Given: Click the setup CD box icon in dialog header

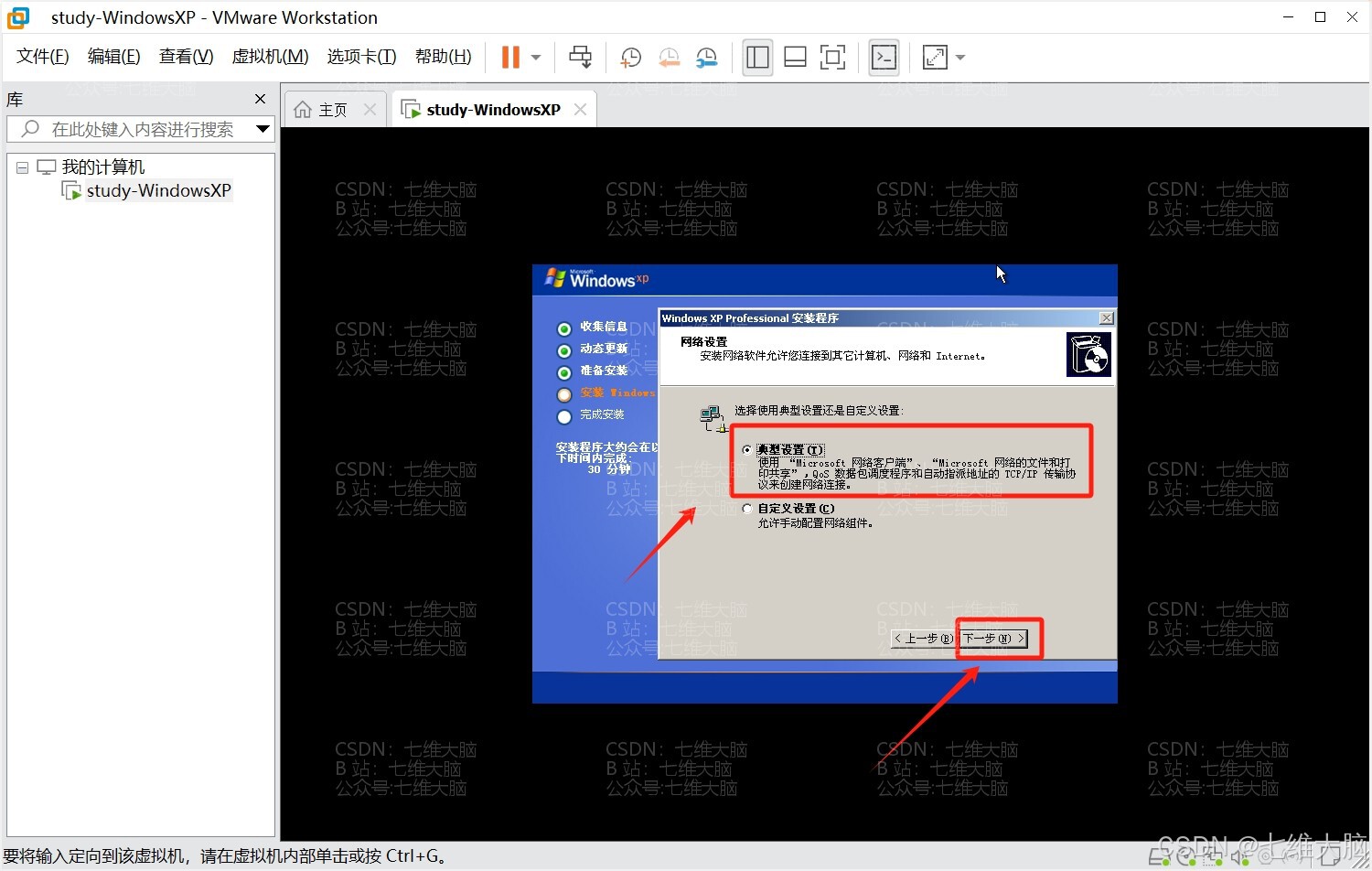Looking at the screenshot, I should tap(1088, 354).
